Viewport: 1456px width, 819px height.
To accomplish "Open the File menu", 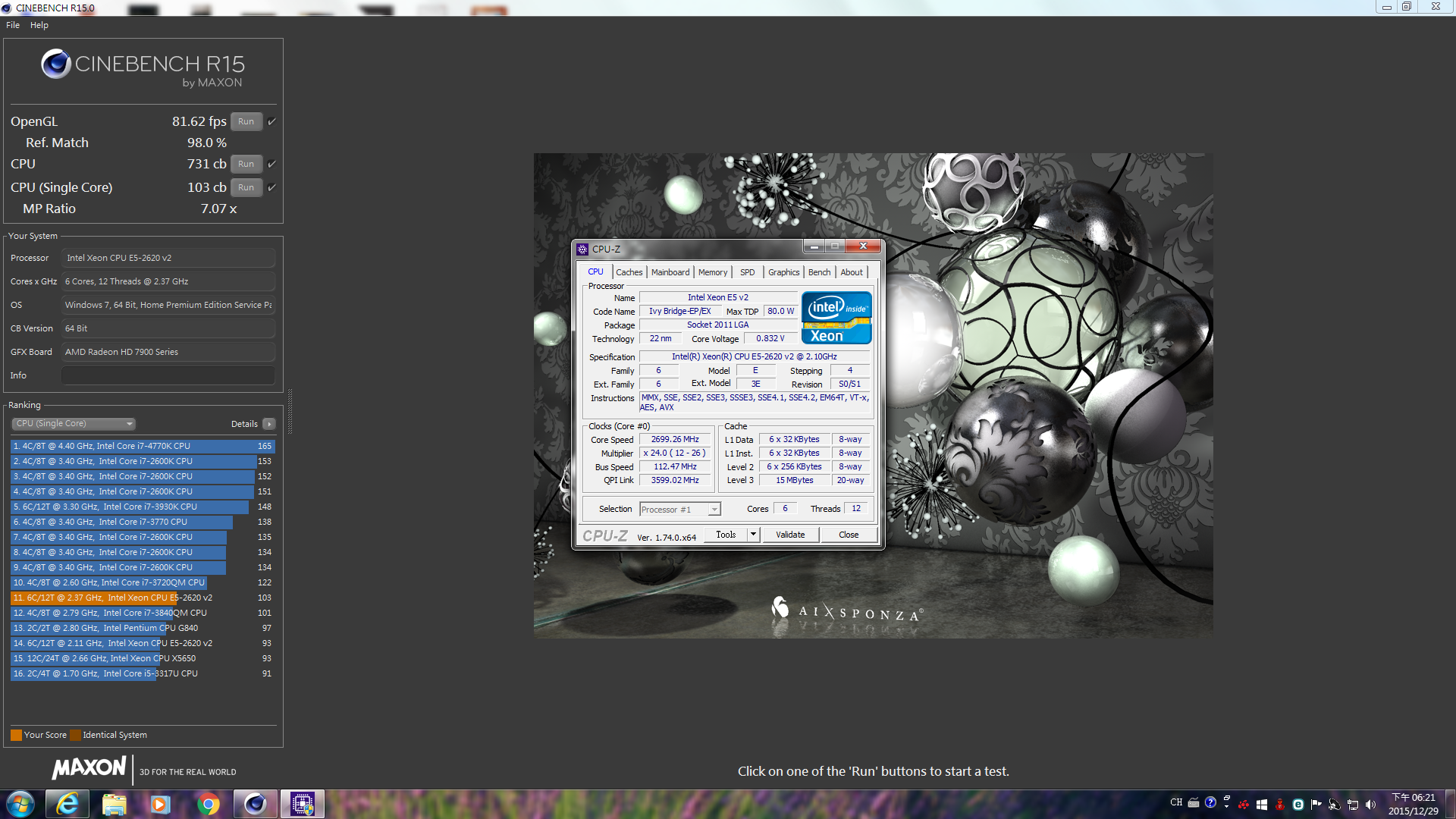I will [x=13, y=25].
